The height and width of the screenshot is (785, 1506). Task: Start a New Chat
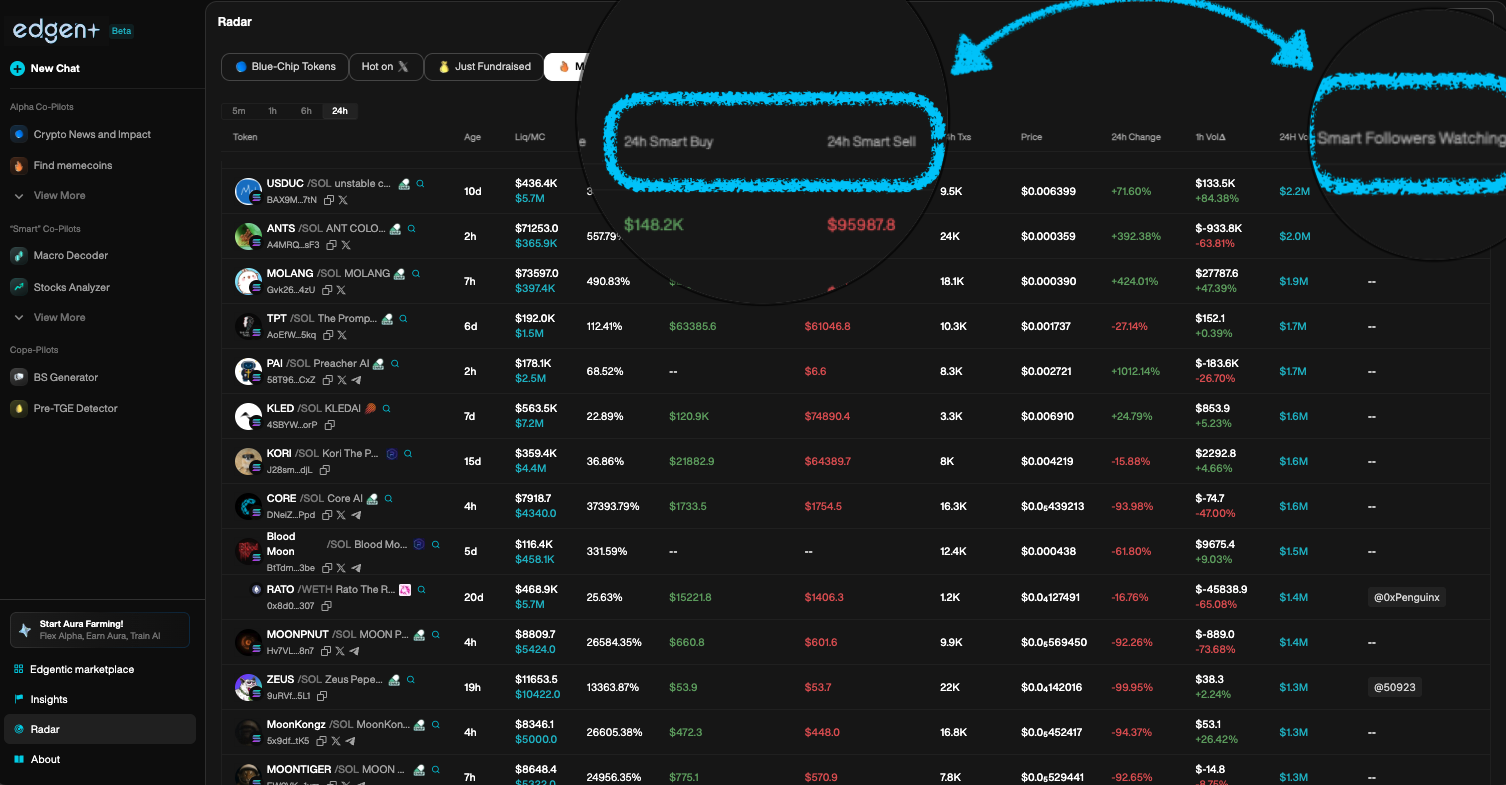pos(44,68)
